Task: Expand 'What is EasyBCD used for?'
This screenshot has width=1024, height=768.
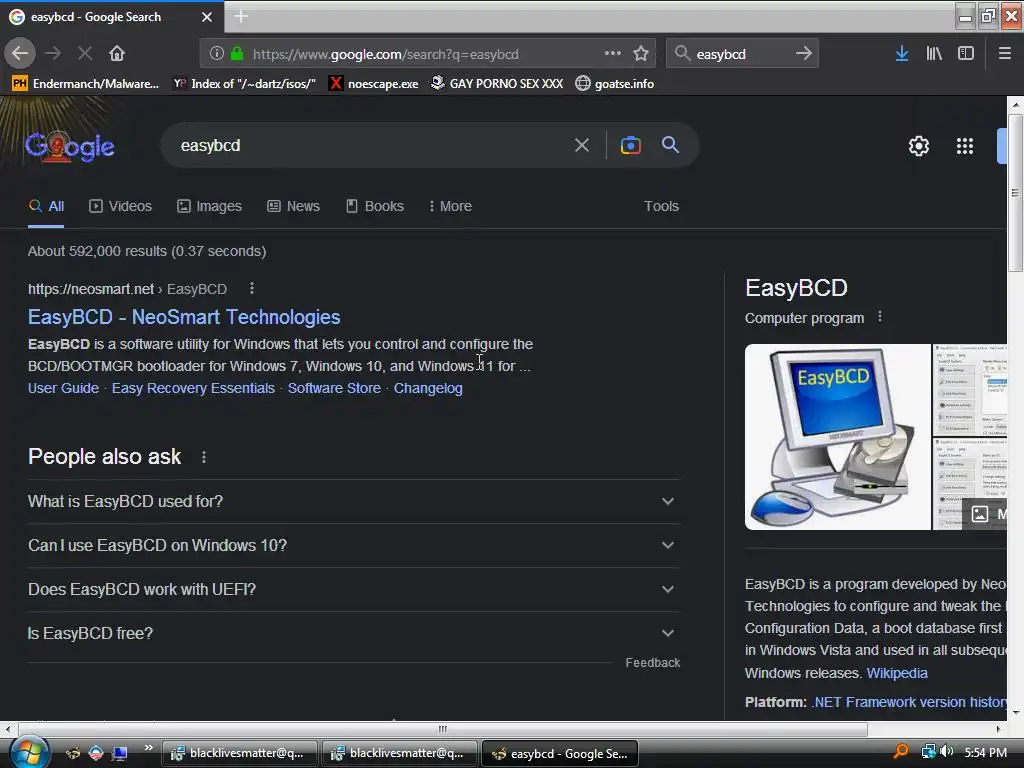Action: click(x=353, y=501)
